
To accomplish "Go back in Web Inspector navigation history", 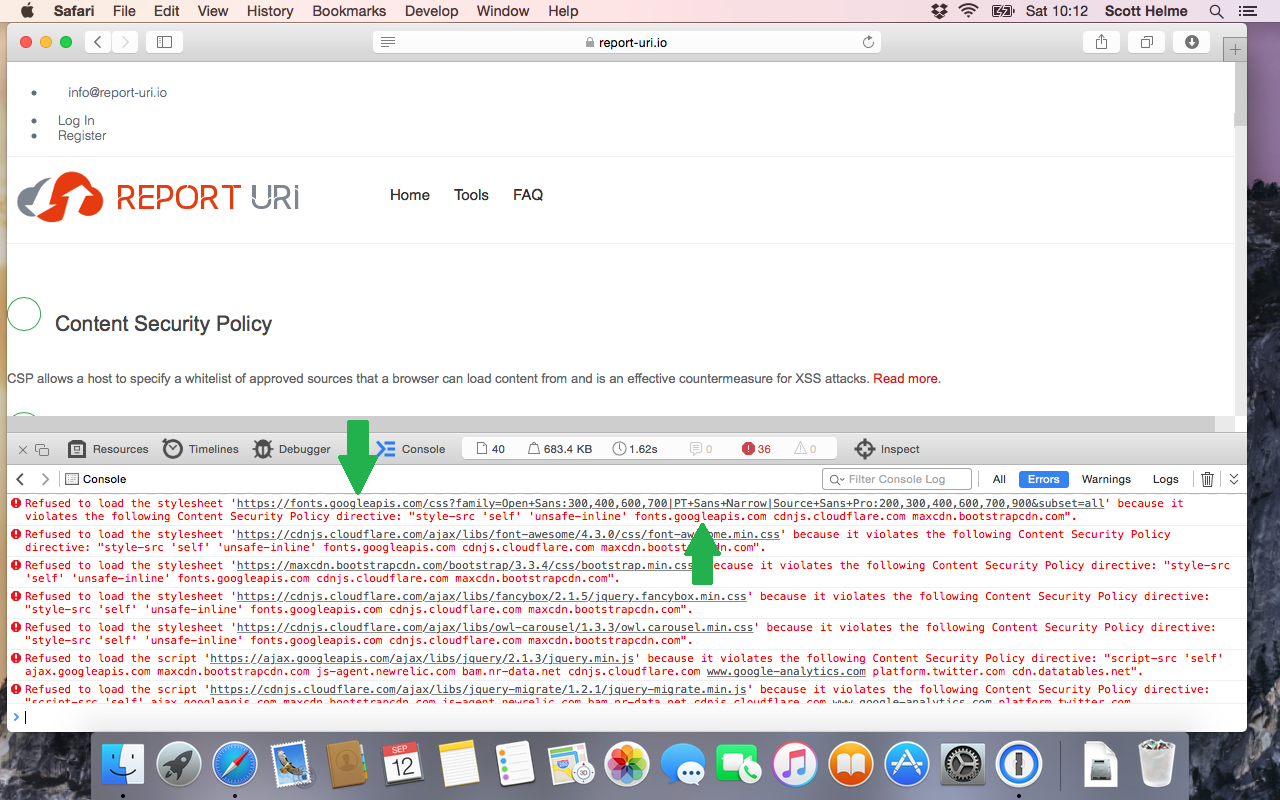I will point(20,479).
